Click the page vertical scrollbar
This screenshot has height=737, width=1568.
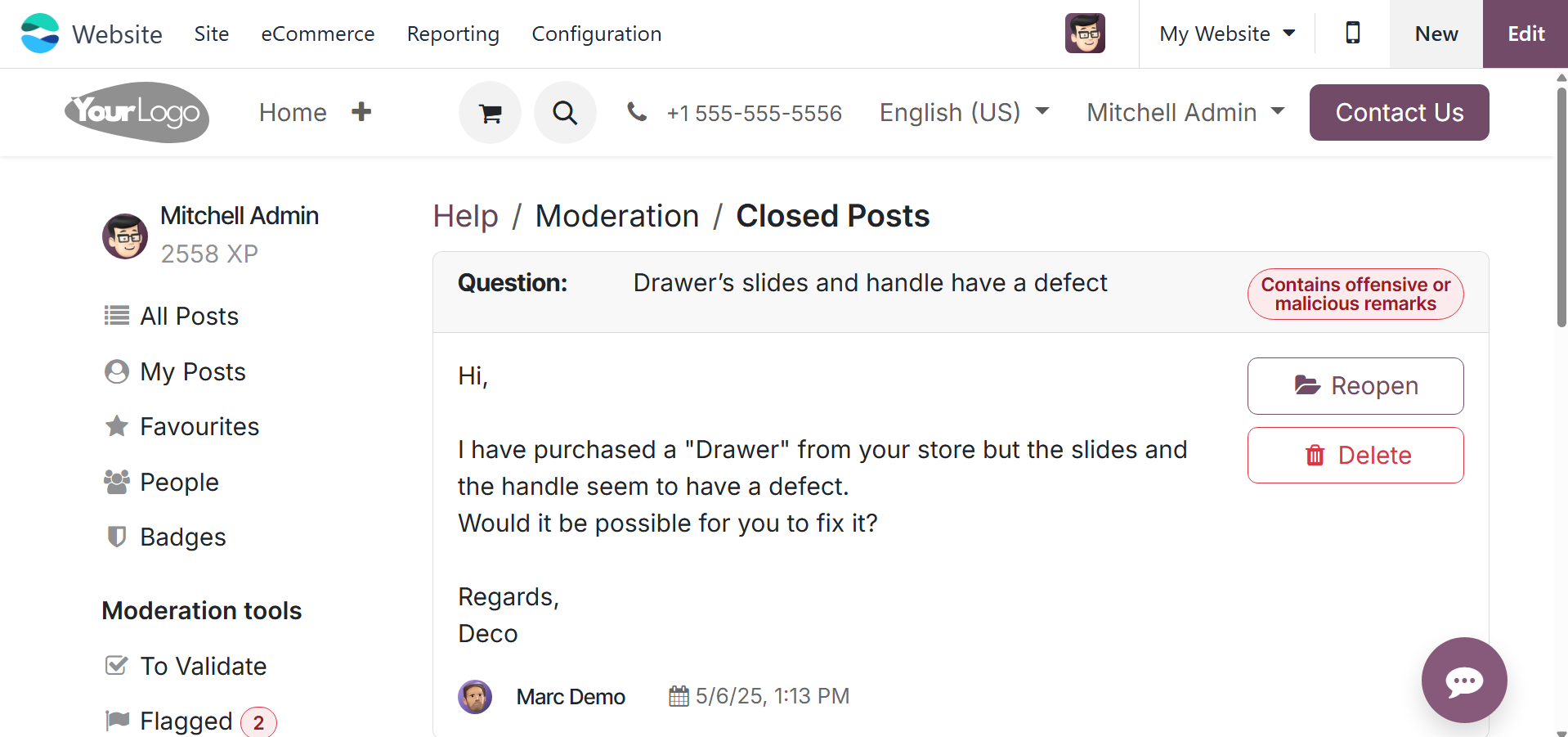coord(1561,204)
